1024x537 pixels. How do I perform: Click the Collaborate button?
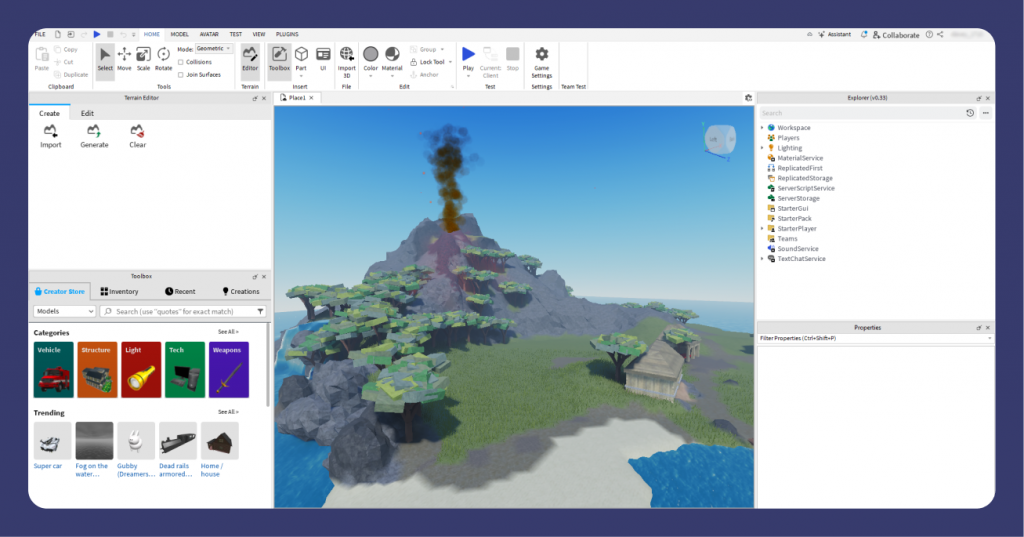pos(895,35)
